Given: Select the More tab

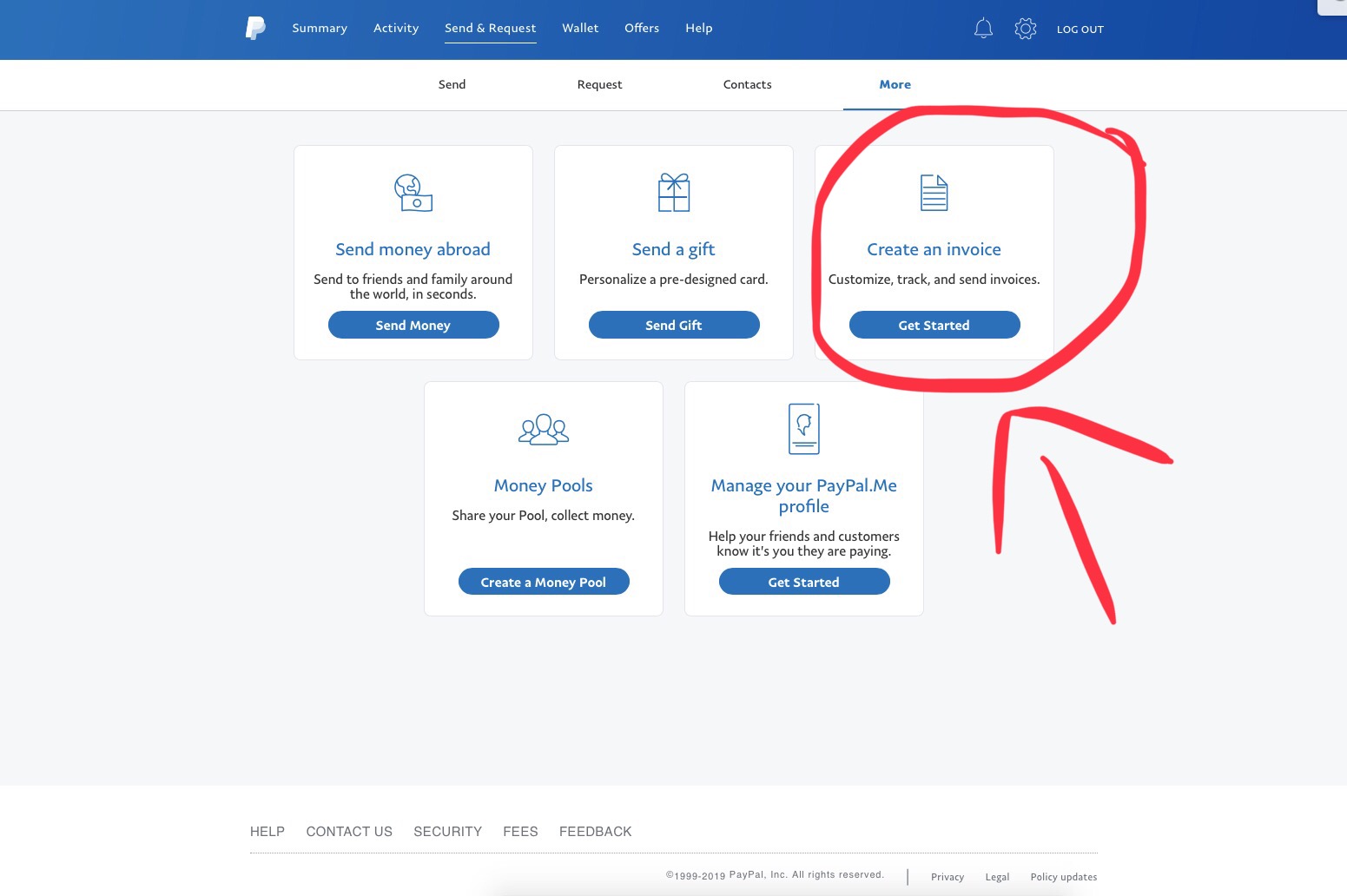Looking at the screenshot, I should (x=895, y=84).
